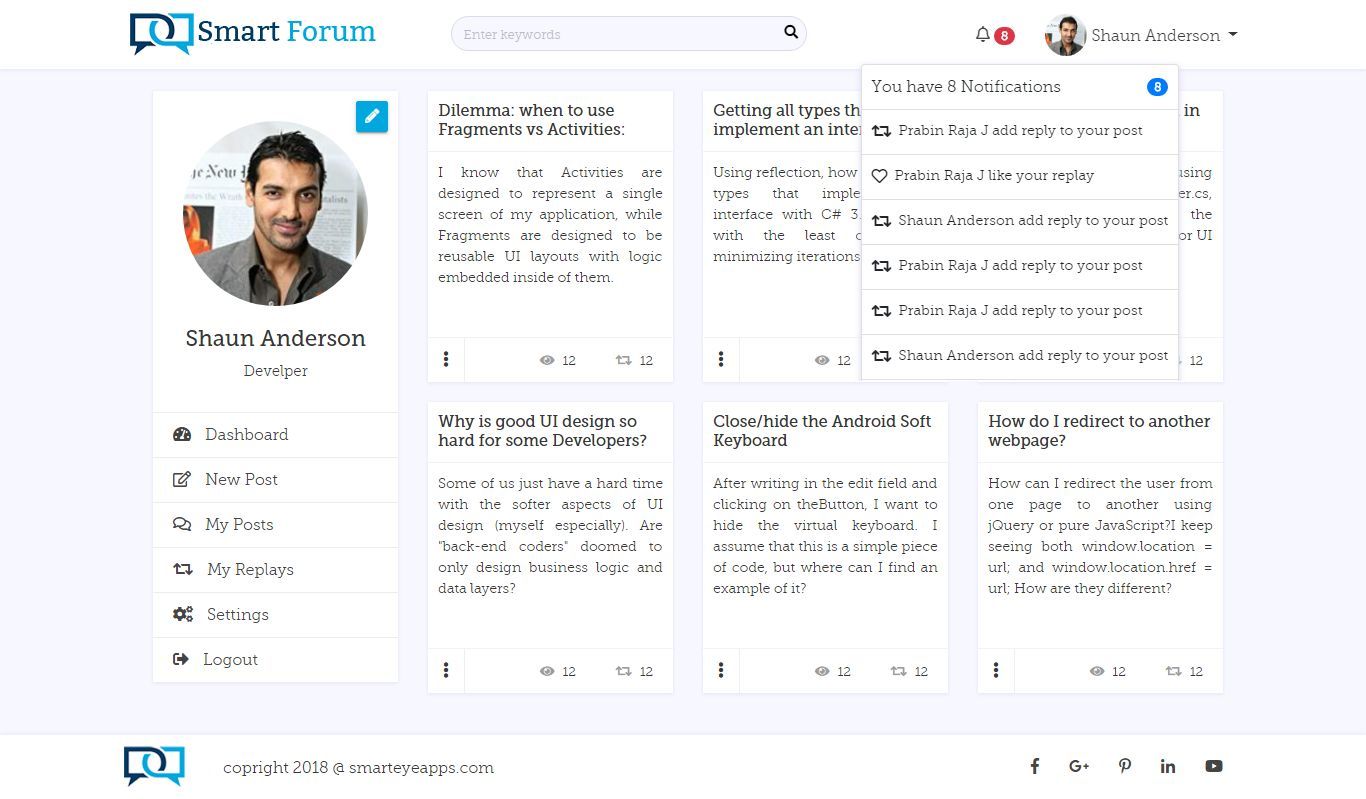Screen dimensions: 1366x799
Task: Open three-dot menu on redirect webpage post
Action: pos(996,670)
